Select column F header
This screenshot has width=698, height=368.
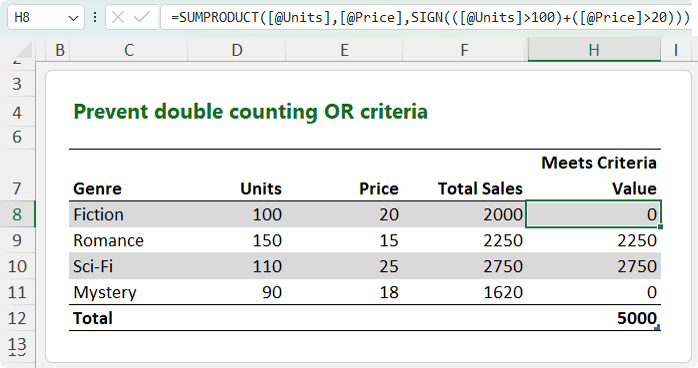coord(464,50)
